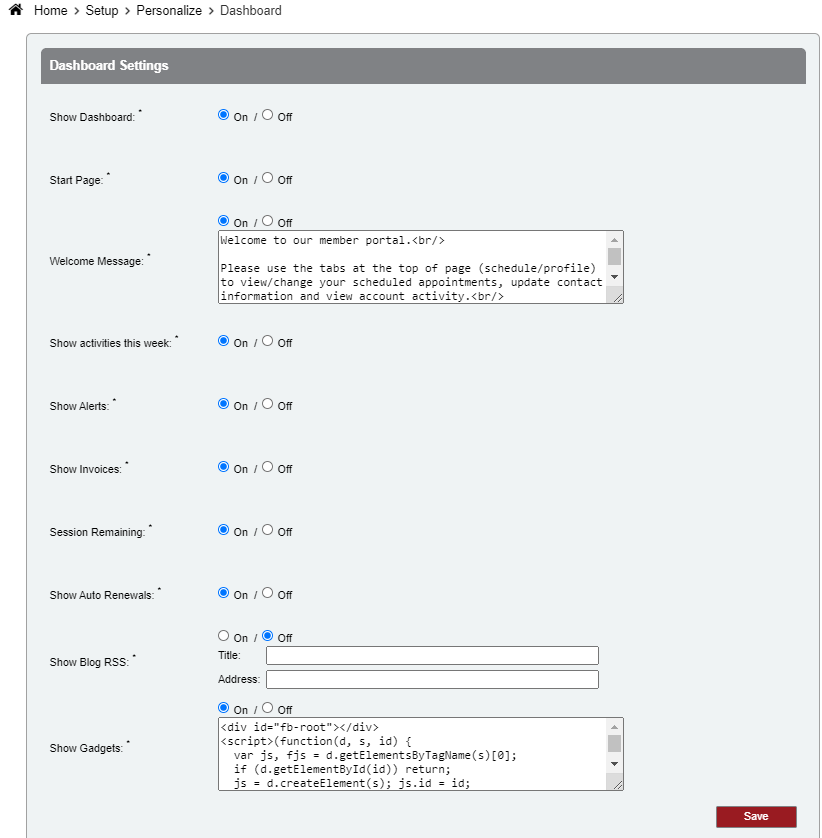The width and height of the screenshot is (822, 838).
Task: Disable the Welcome Message option
Action: coord(268,221)
